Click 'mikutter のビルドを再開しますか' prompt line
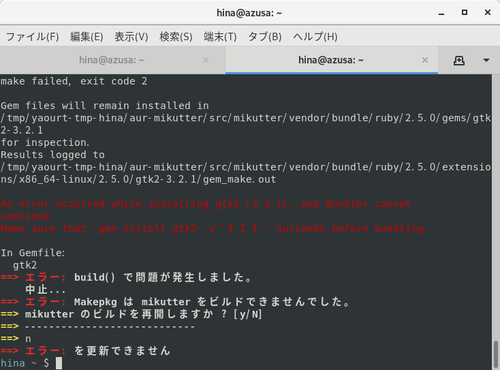The width and height of the screenshot is (500, 370). (131, 314)
